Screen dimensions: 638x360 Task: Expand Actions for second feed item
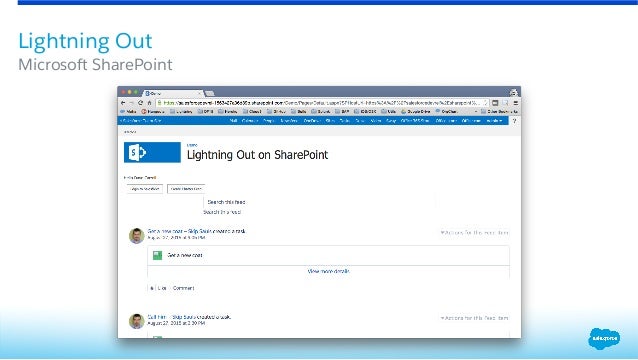point(474,318)
